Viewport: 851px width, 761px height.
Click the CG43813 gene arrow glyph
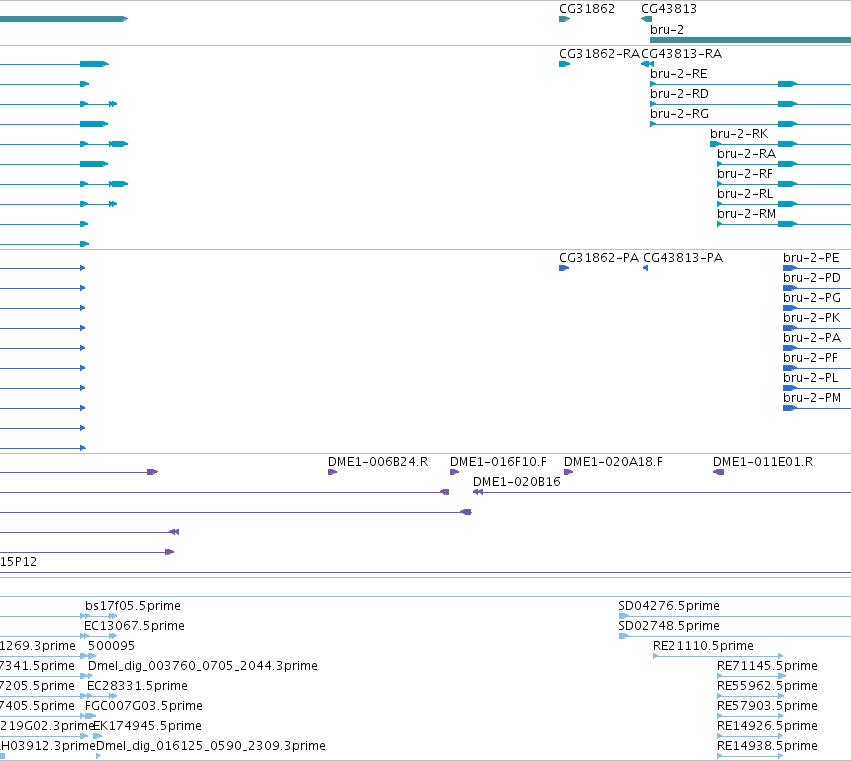tap(646, 19)
